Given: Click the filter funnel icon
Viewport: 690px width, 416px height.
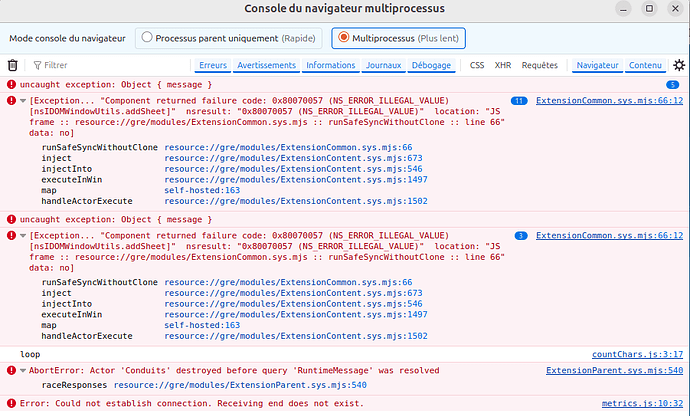Looking at the screenshot, I should pos(37,65).
